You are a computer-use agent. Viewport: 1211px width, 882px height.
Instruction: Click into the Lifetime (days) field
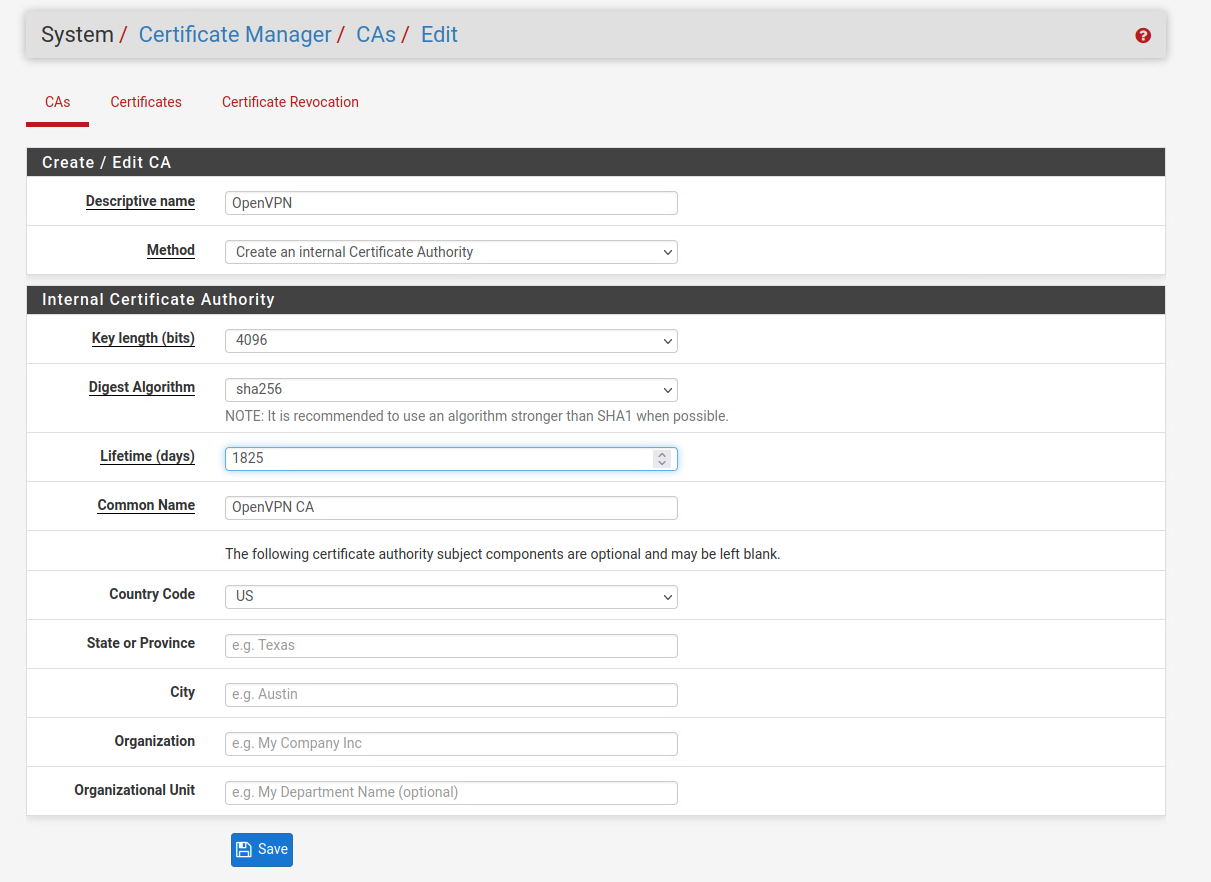451,458
